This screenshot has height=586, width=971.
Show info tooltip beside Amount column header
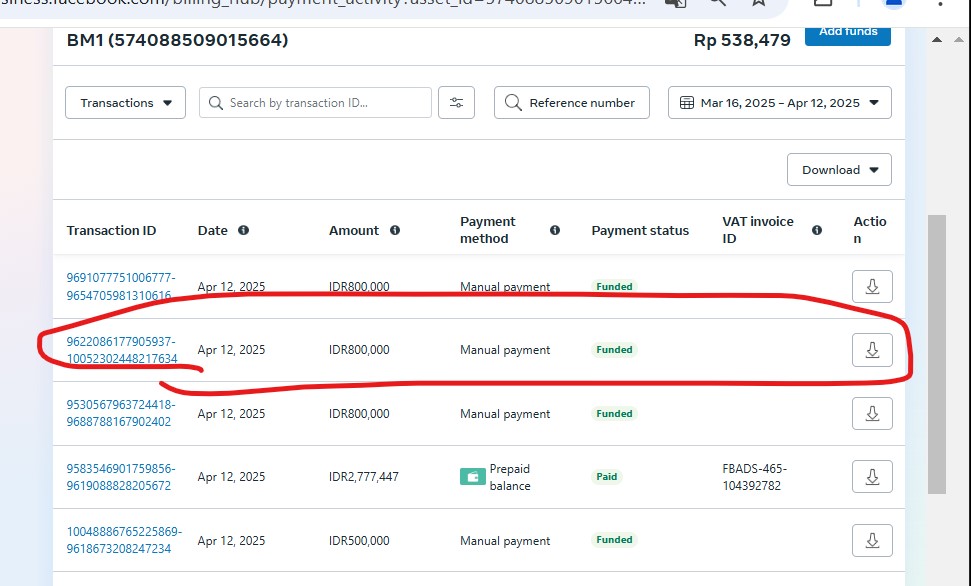[x=394, y=230]
